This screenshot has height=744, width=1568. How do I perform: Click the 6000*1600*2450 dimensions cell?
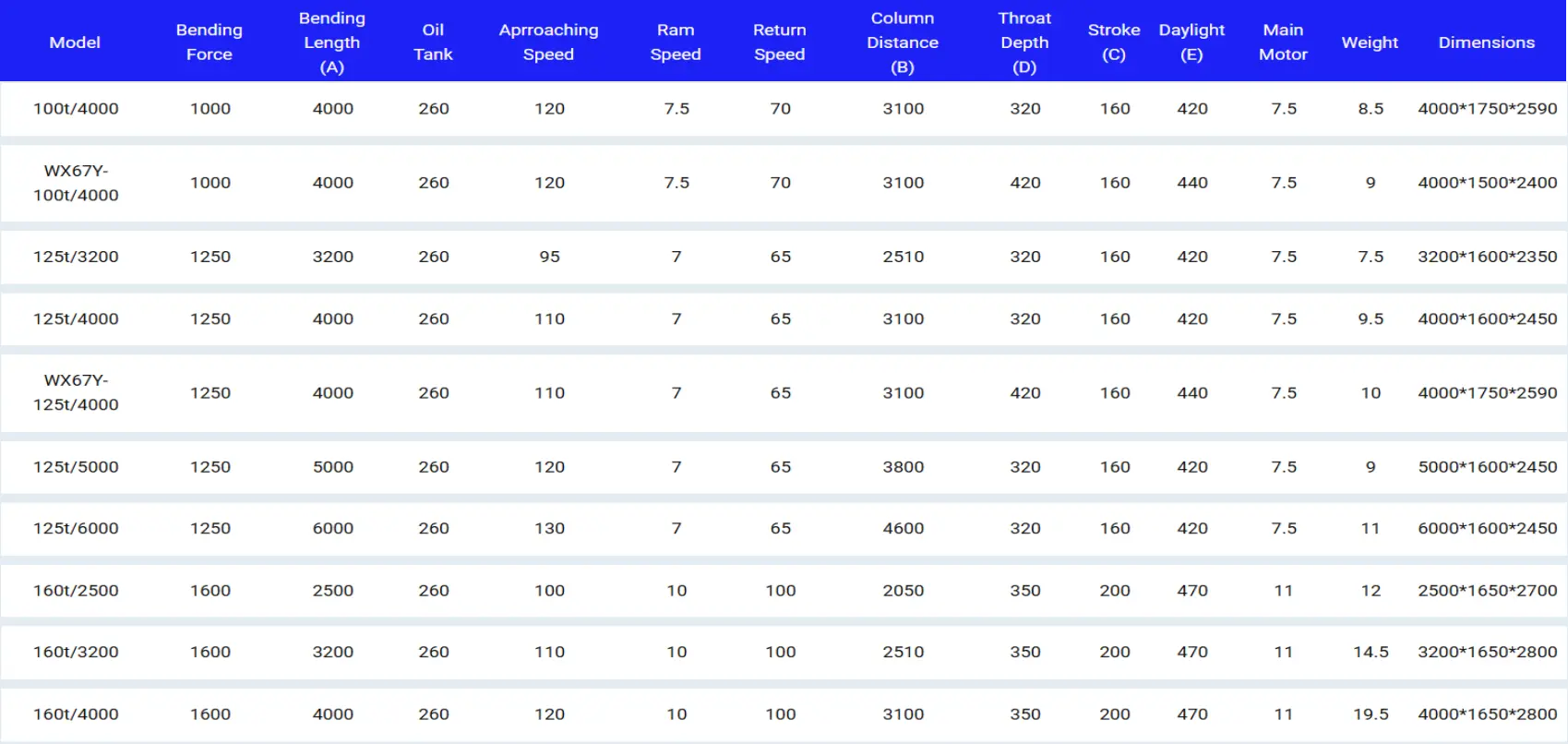[1487, 529]
